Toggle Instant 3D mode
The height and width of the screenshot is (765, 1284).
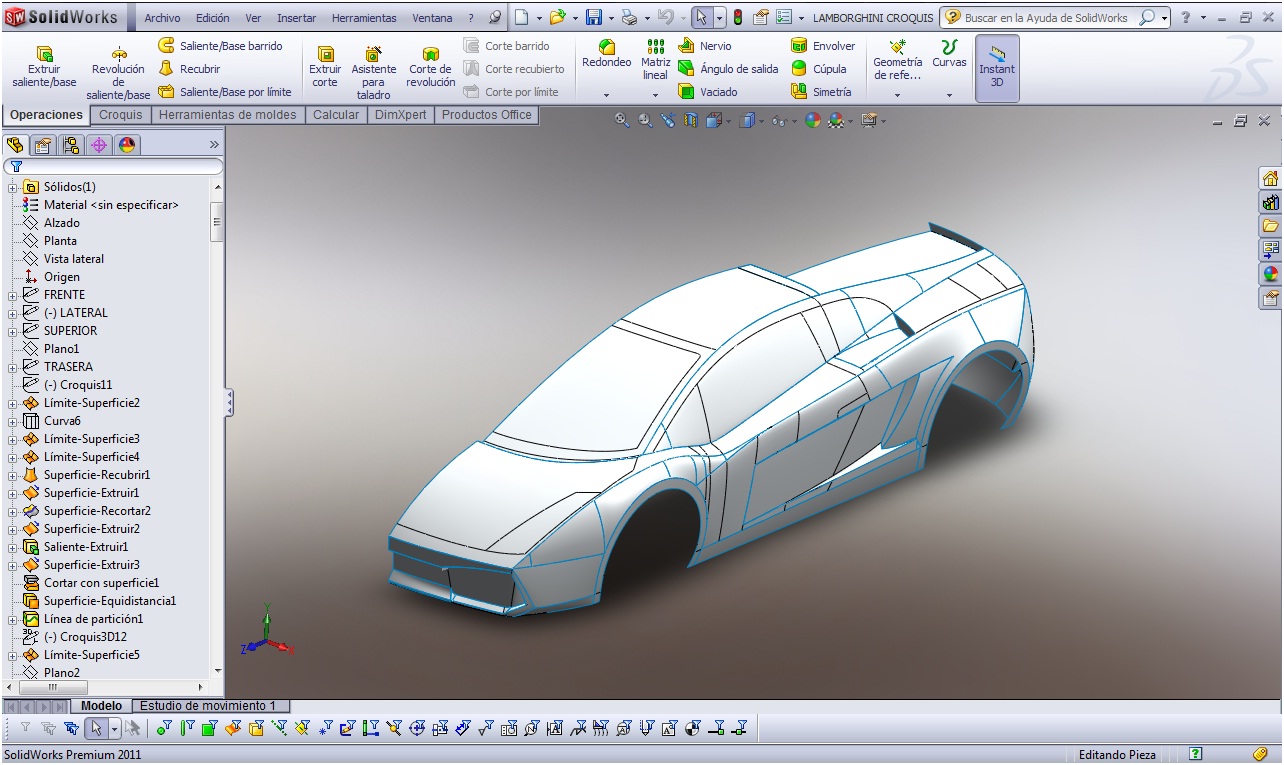[x=997, y=68]
